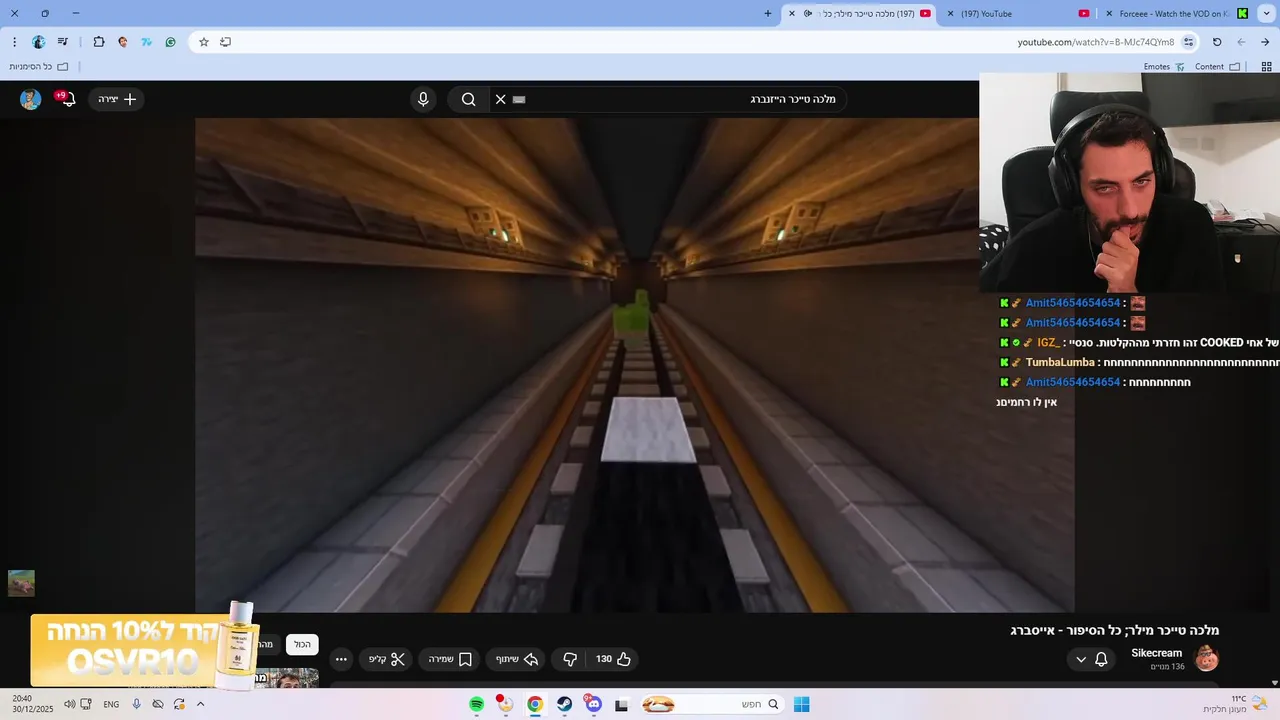Switch to the (197) YouTube tab

(1016, 13)
